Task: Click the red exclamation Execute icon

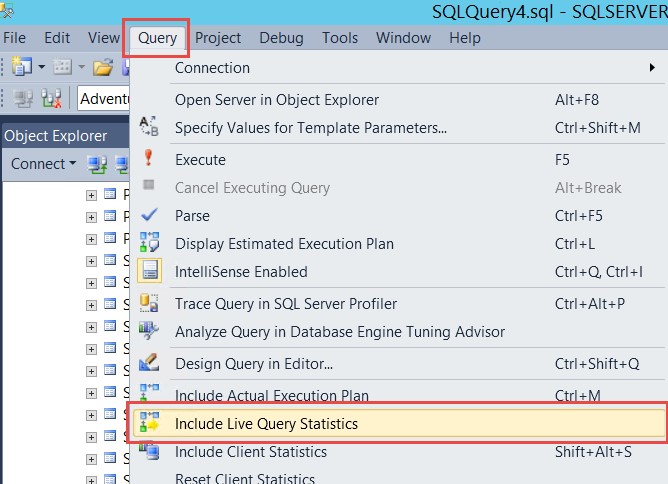Action: (x=148, y=157)
